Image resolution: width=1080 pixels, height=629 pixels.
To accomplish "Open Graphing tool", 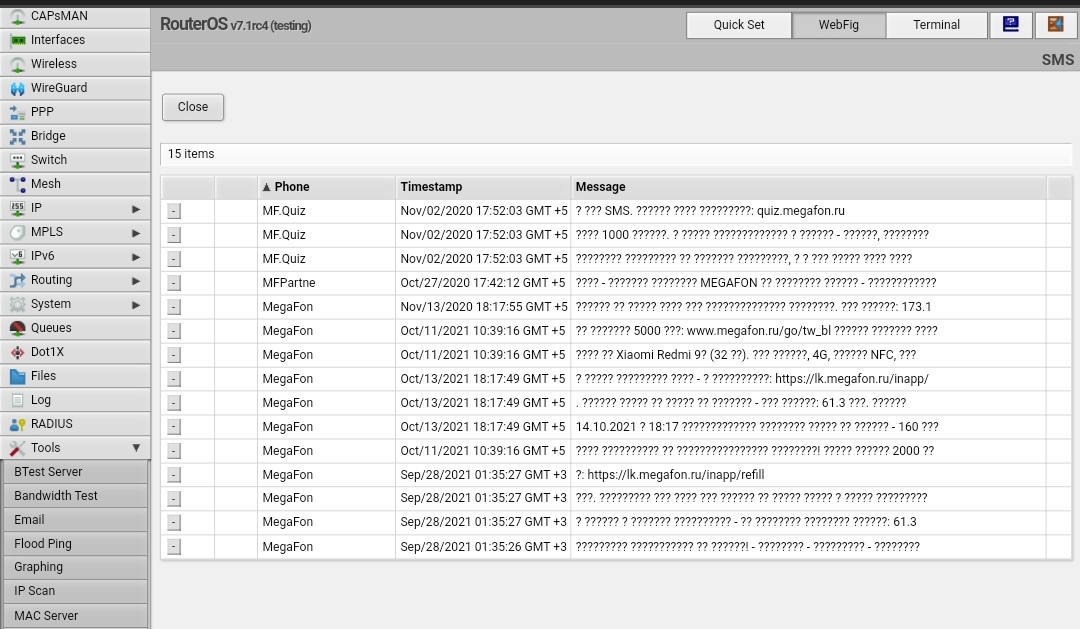I will [74, 567].
